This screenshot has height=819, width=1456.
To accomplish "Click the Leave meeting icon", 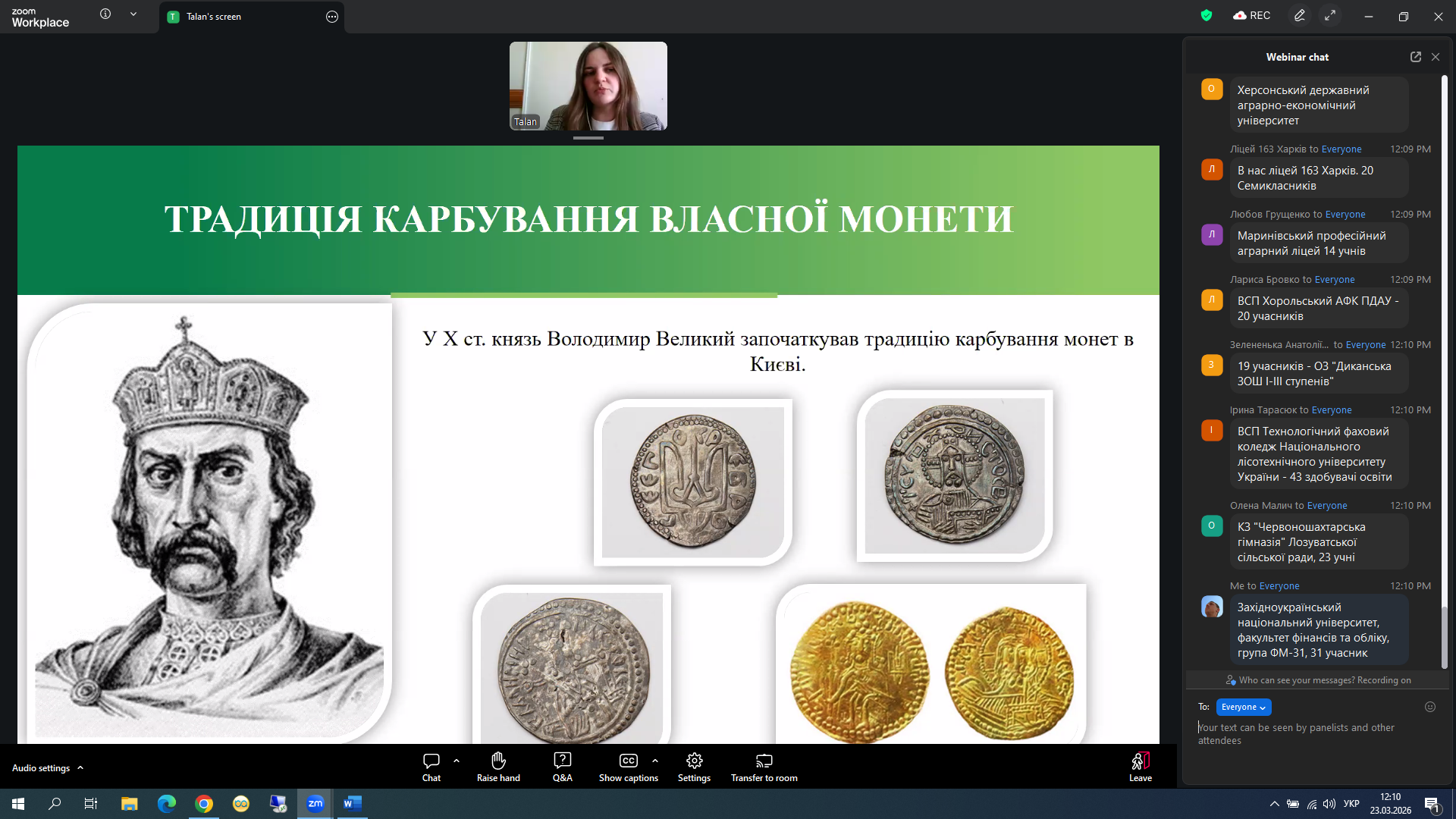I will tap(1140, 761).
